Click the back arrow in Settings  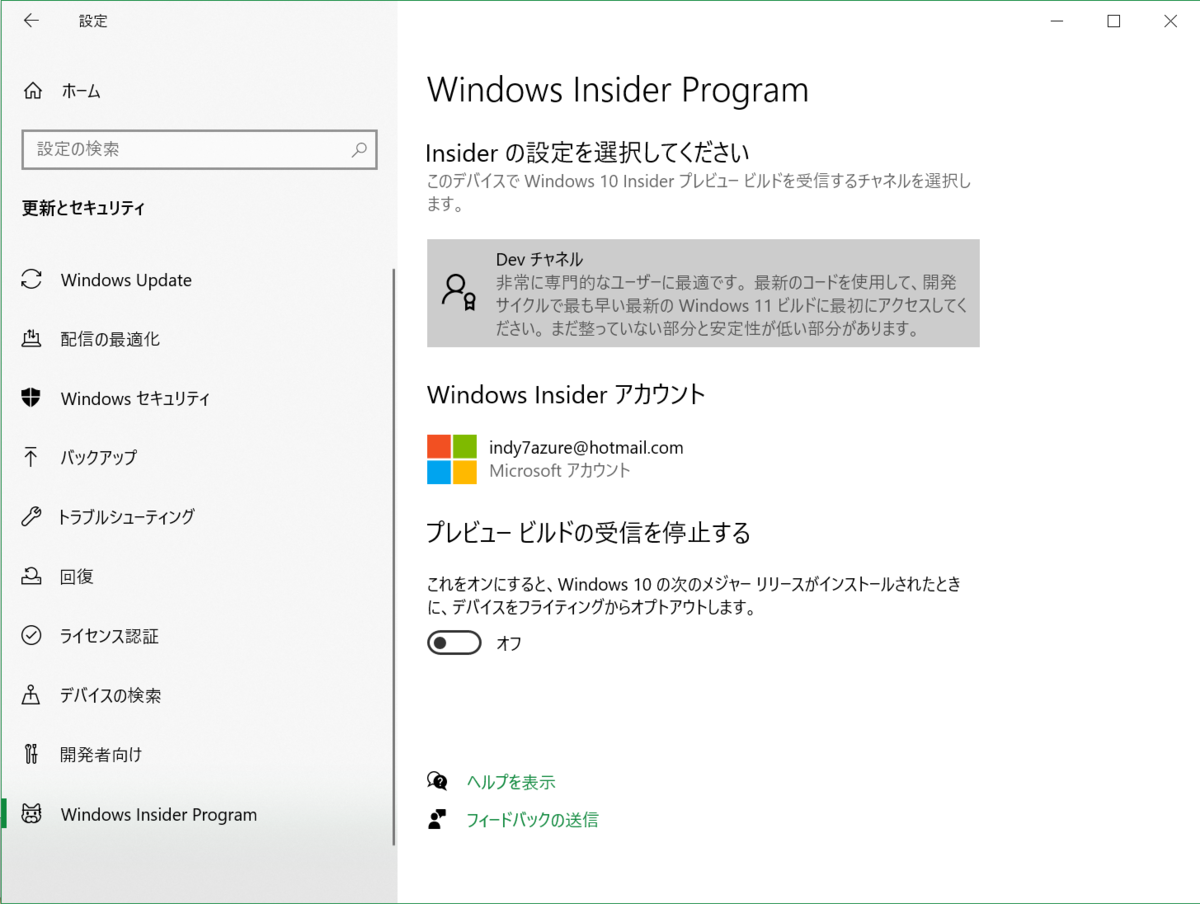31,21
